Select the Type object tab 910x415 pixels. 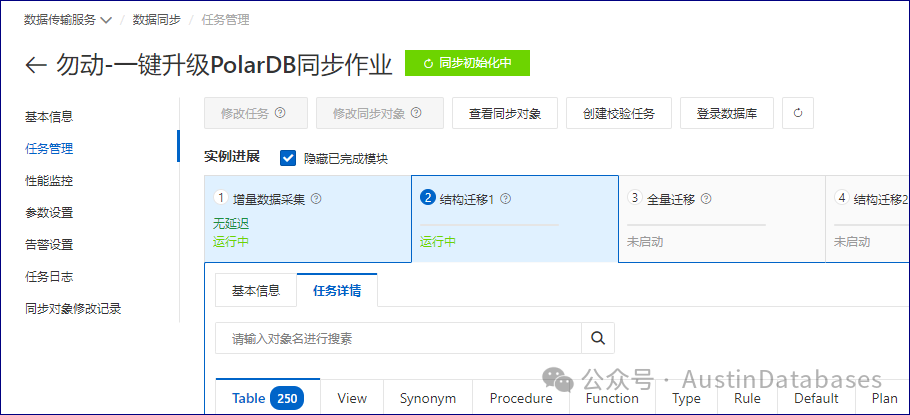coord(687,398)
